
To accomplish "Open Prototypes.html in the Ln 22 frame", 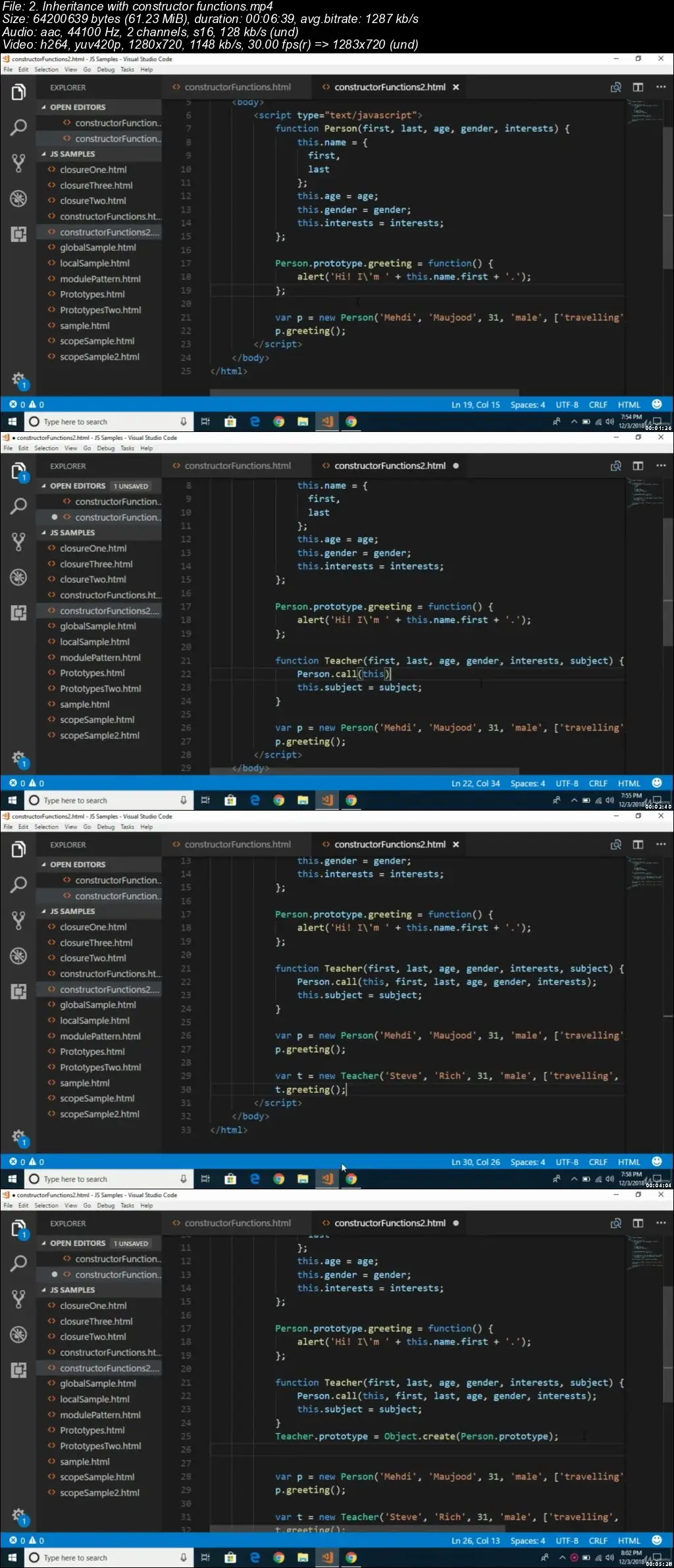I will coord(92,673).
